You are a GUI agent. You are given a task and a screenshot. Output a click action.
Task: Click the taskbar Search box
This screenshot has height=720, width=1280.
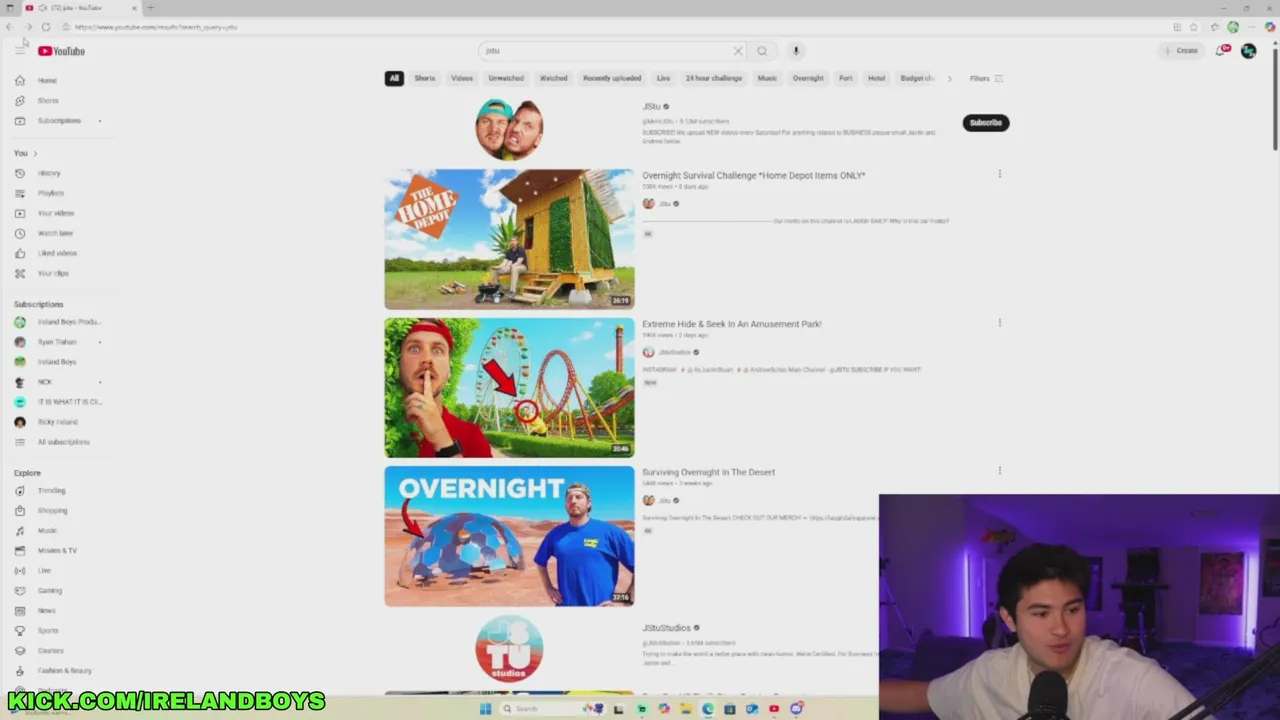[x=540, y=709]
